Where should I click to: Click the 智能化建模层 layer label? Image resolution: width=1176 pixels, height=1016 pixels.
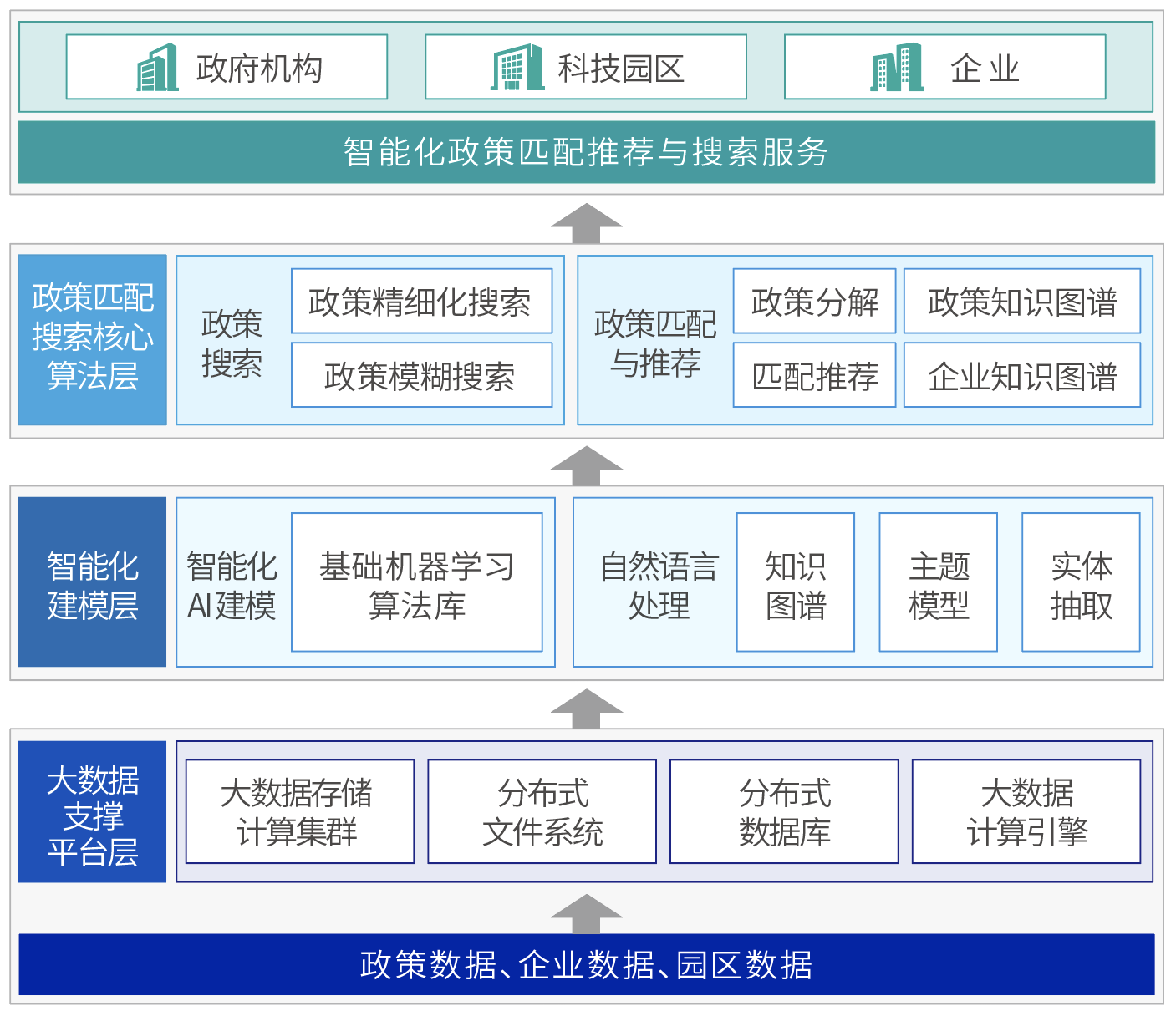[x=93, y=582]
